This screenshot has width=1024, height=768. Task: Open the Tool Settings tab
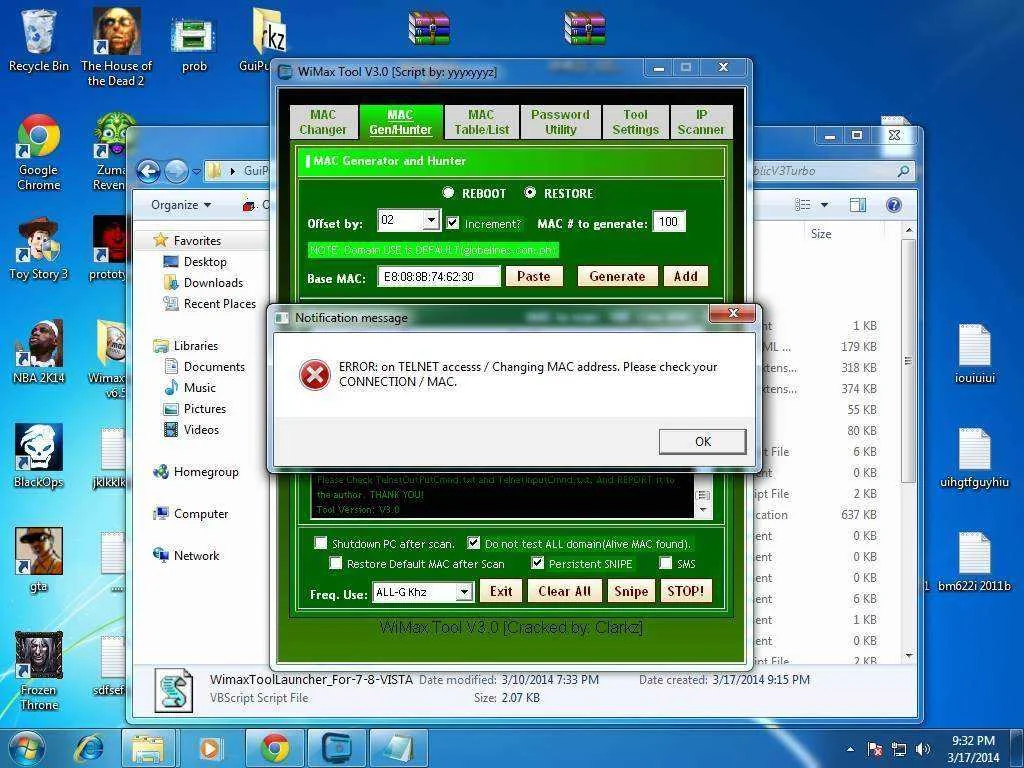click(x=635, y=122)
